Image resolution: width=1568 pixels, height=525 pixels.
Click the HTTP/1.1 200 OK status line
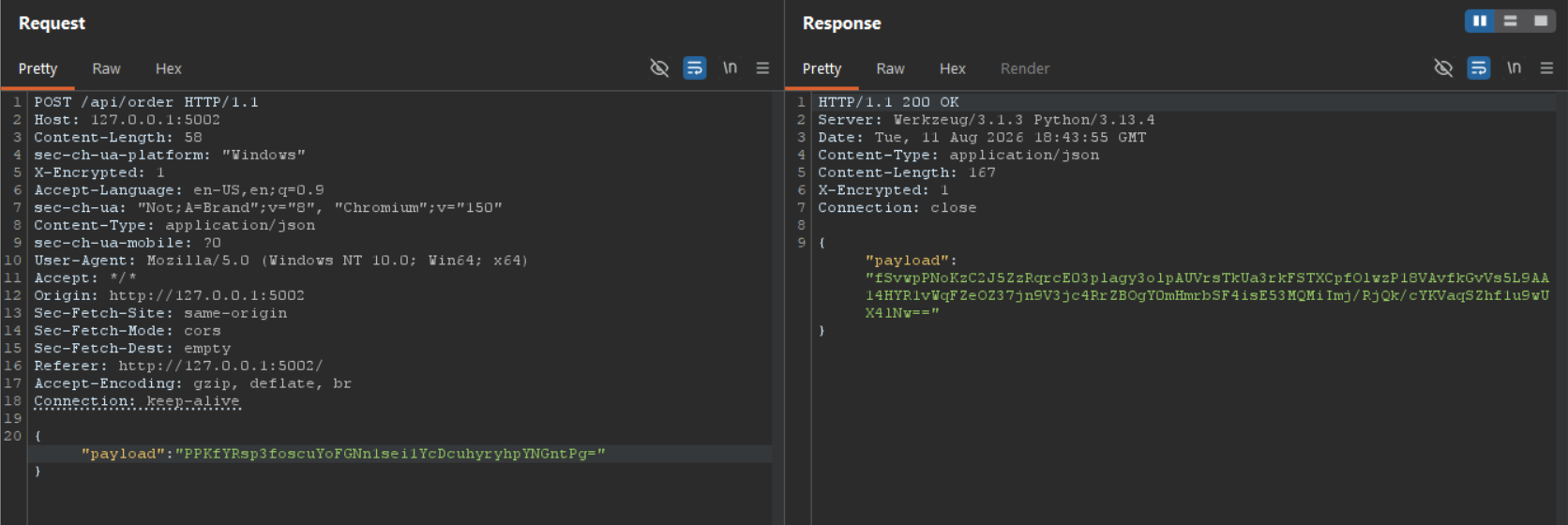[888, 102]
